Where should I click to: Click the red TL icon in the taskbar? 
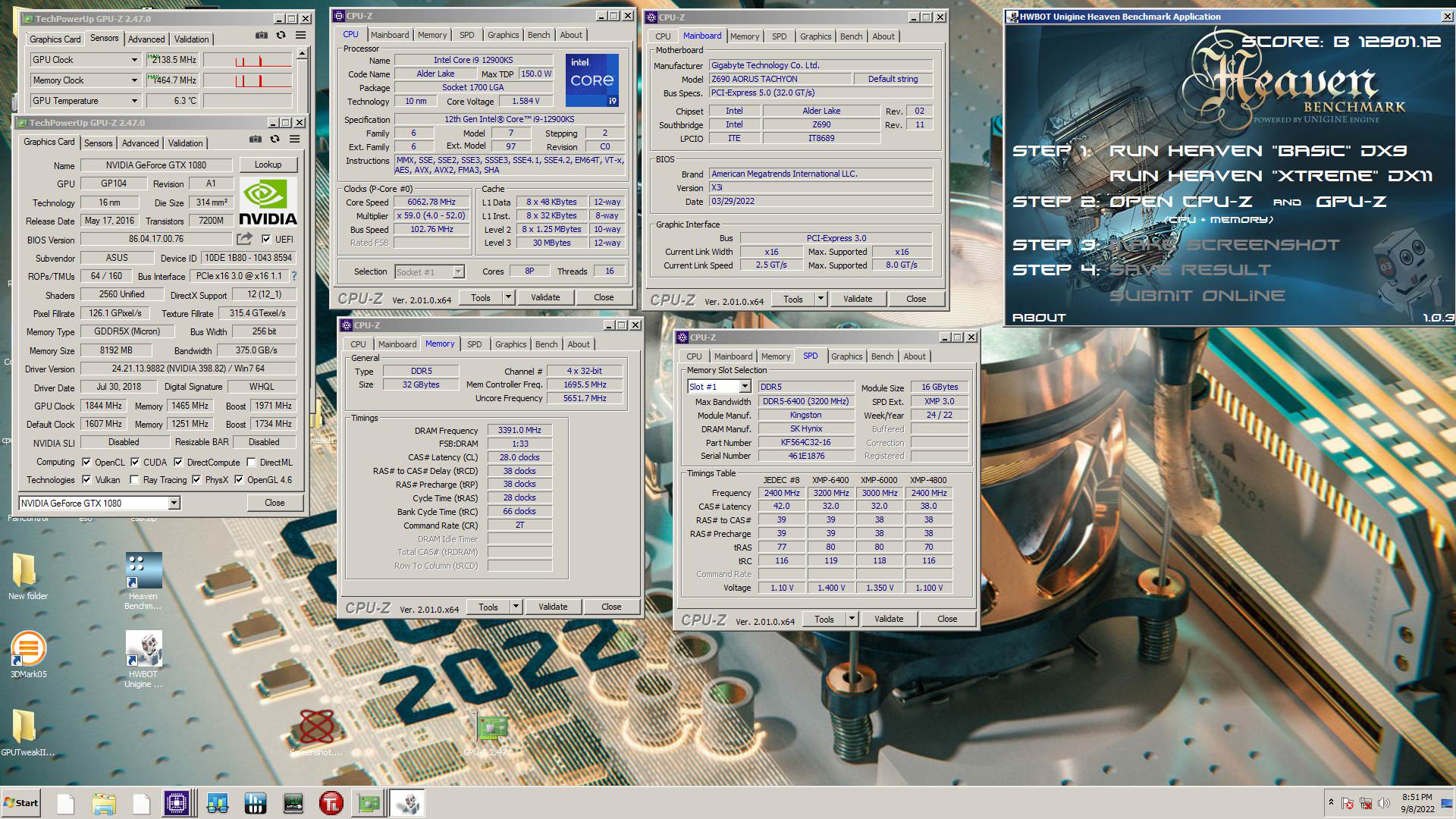[331, 803]
